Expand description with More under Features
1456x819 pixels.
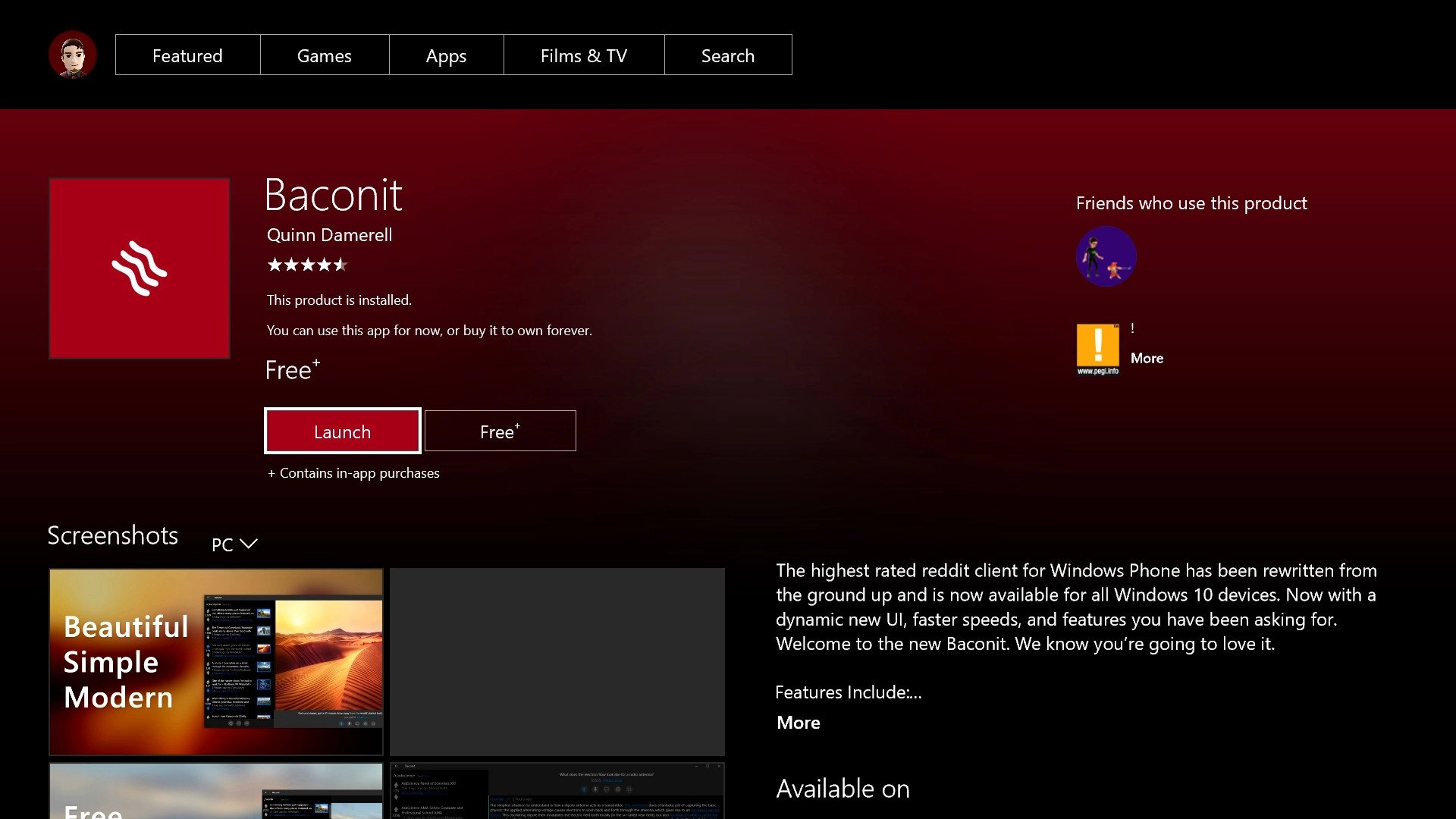798,723
